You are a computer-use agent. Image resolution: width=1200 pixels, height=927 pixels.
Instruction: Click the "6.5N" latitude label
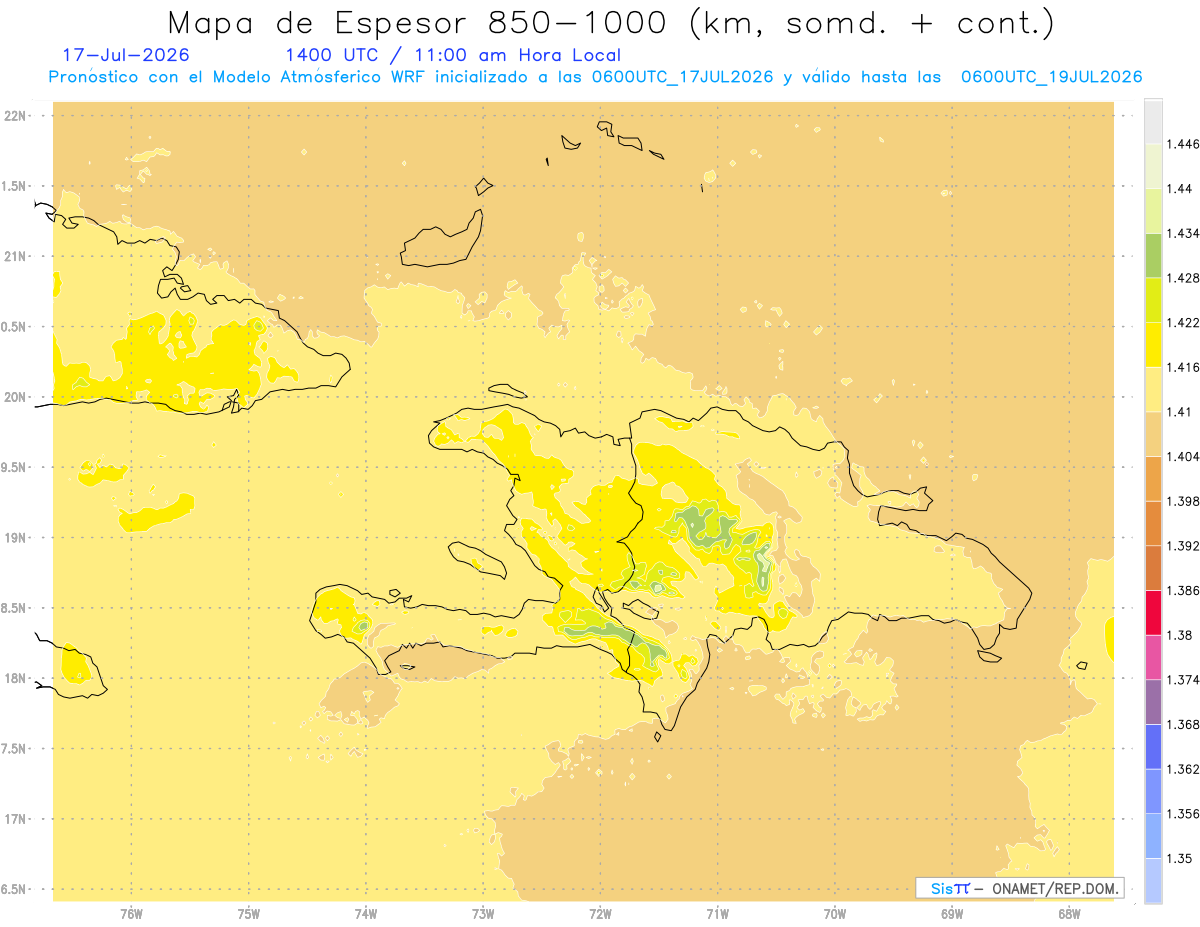pos(13,889)
